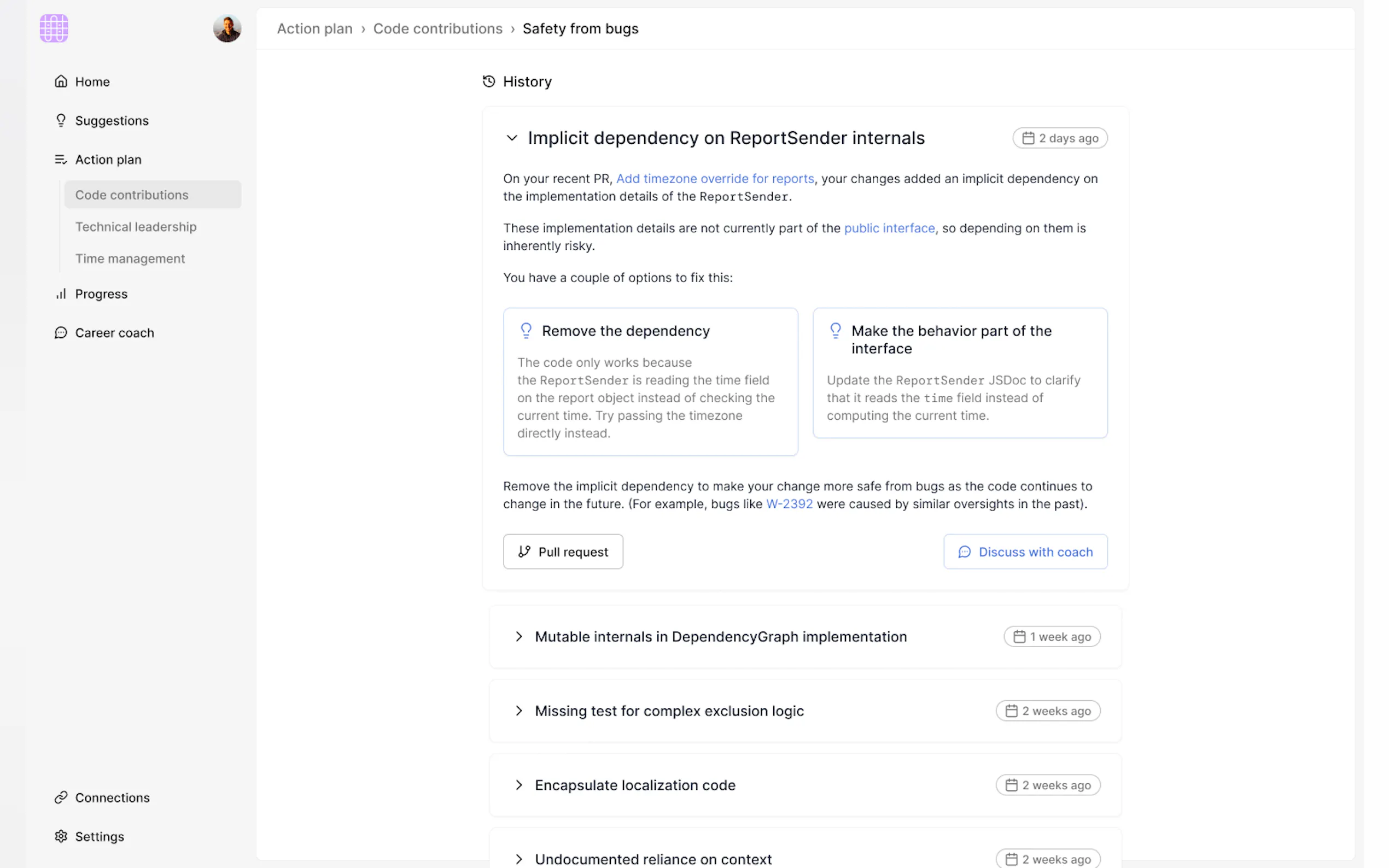Open the user profile avatar
This screenshot has width=1389, height=868.
tap(227, 28)
